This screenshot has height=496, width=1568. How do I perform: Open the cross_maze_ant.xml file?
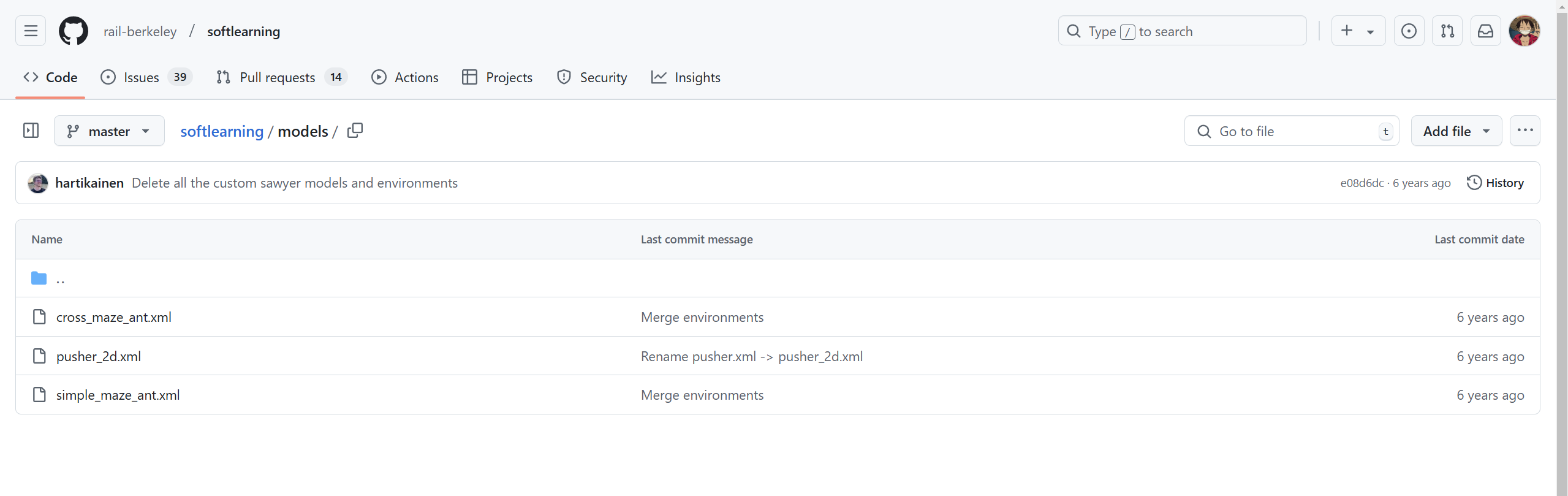point(114,317)
